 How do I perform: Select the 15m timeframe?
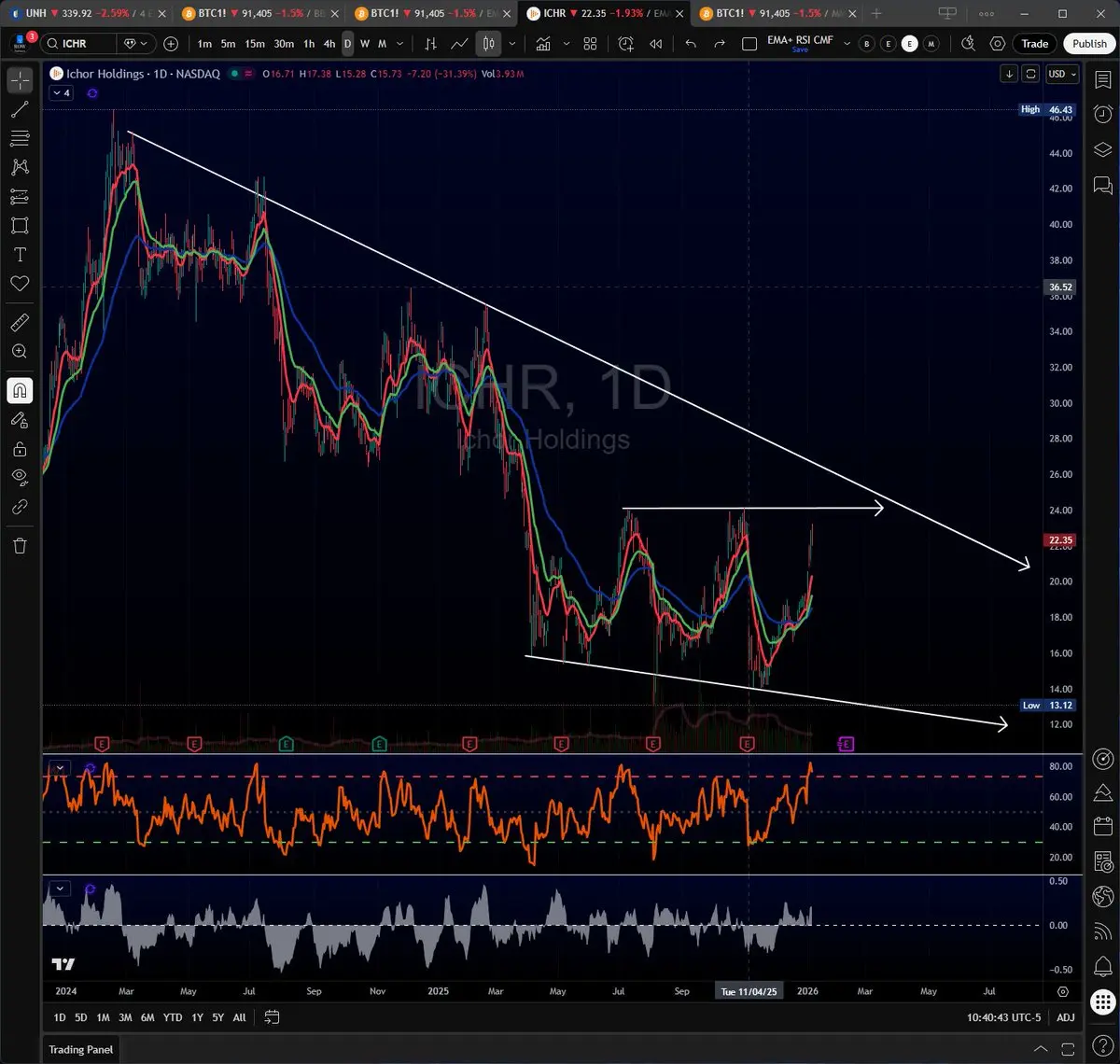tap(255, 44)
